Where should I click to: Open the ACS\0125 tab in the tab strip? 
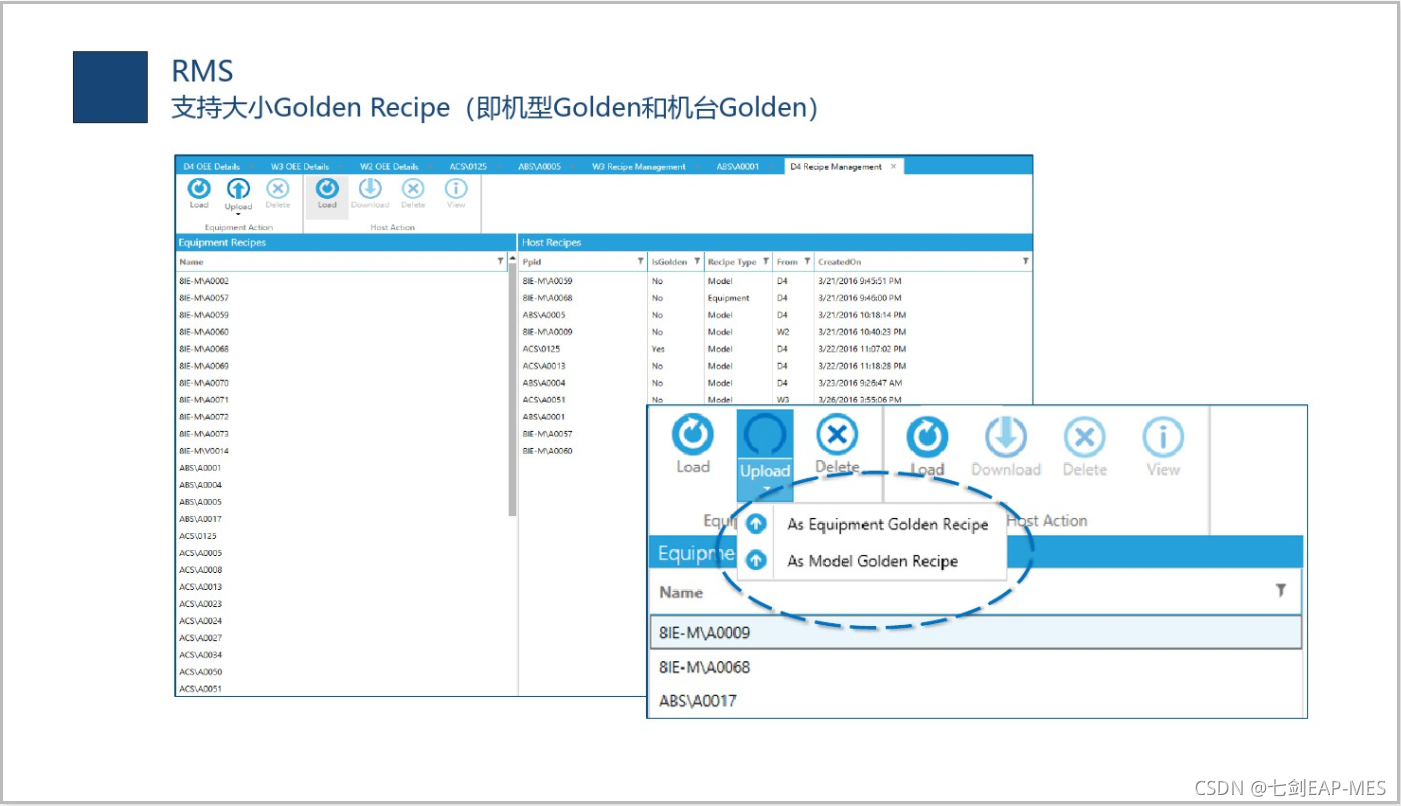(468, 166)
